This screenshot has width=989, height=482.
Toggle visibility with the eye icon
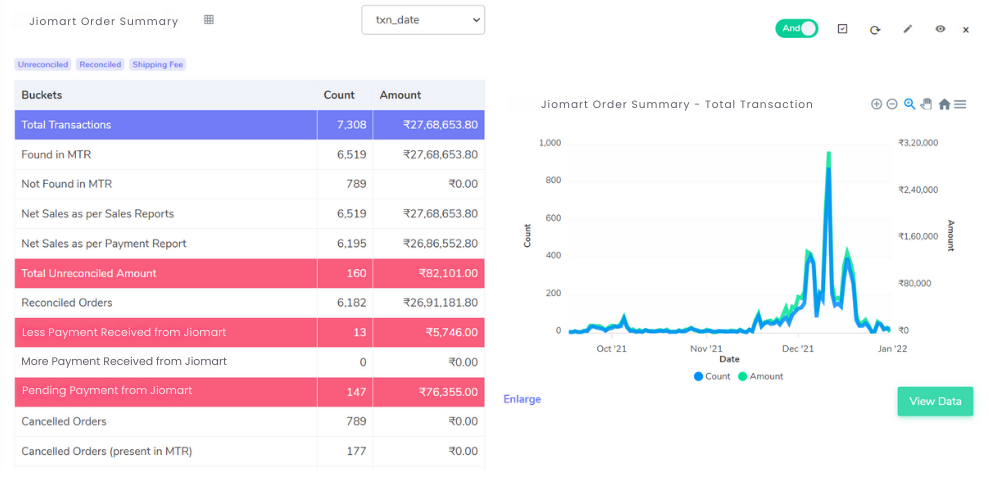coord(940,29)
